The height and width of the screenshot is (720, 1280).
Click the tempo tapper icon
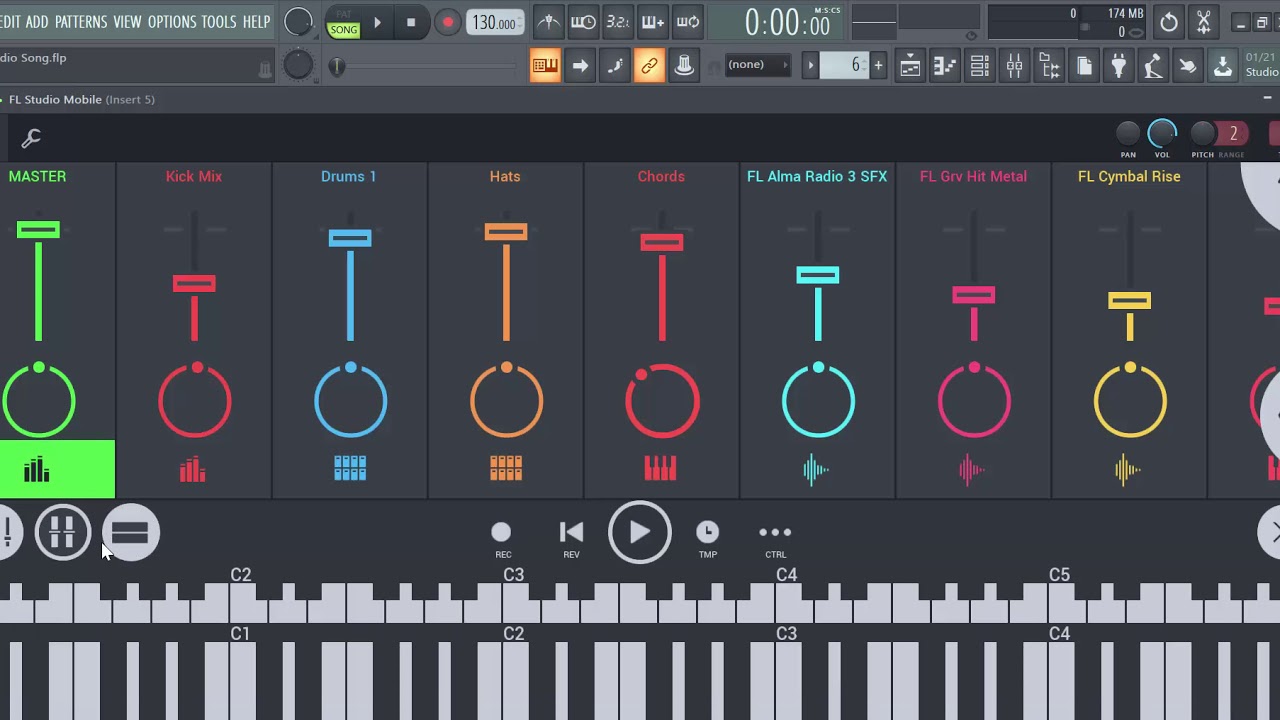click(1153, 66)
